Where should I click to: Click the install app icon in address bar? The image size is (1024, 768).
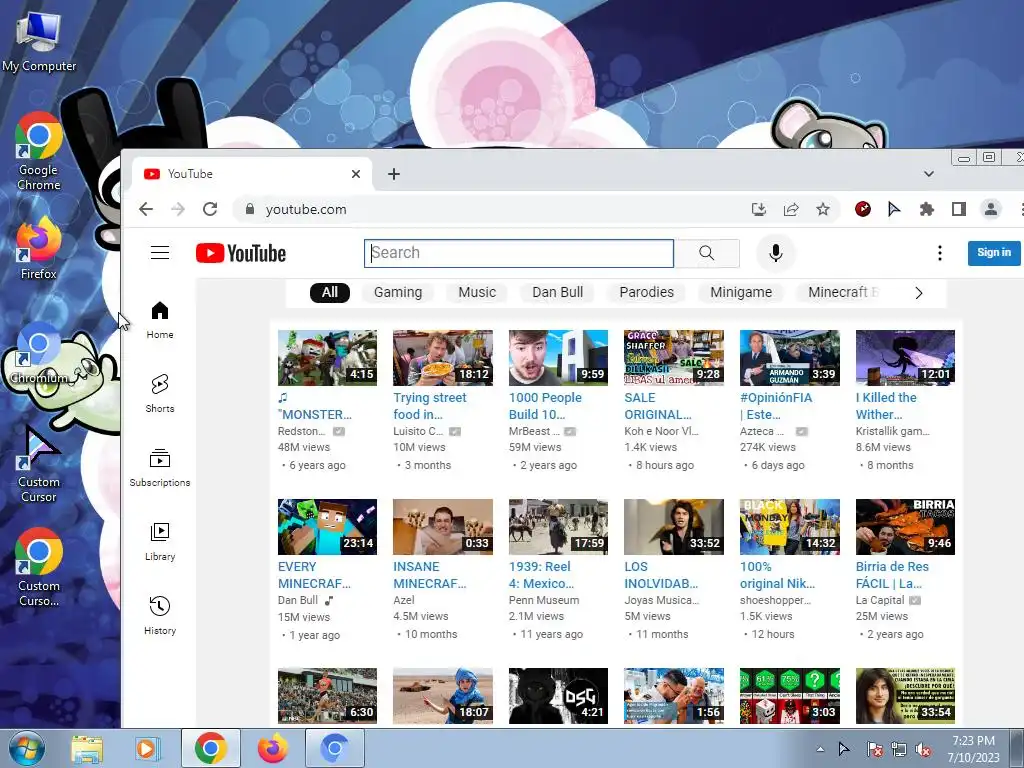point(759,209)
